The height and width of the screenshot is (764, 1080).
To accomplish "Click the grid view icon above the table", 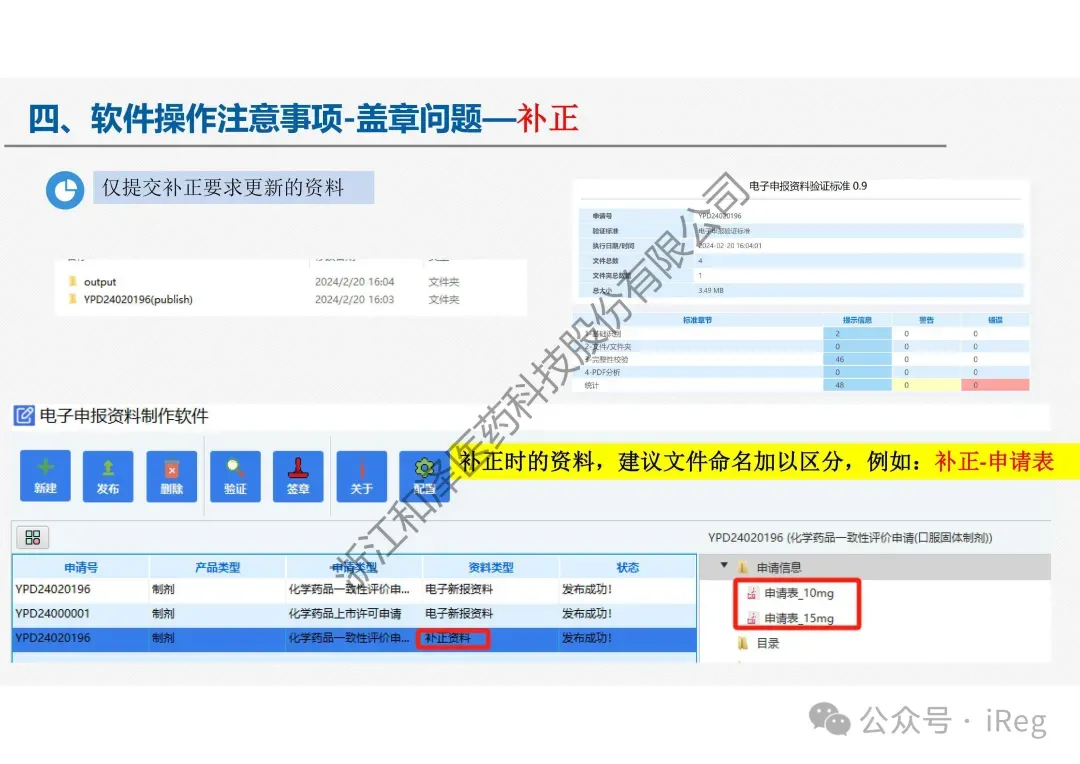I will [x=32, y=537].
